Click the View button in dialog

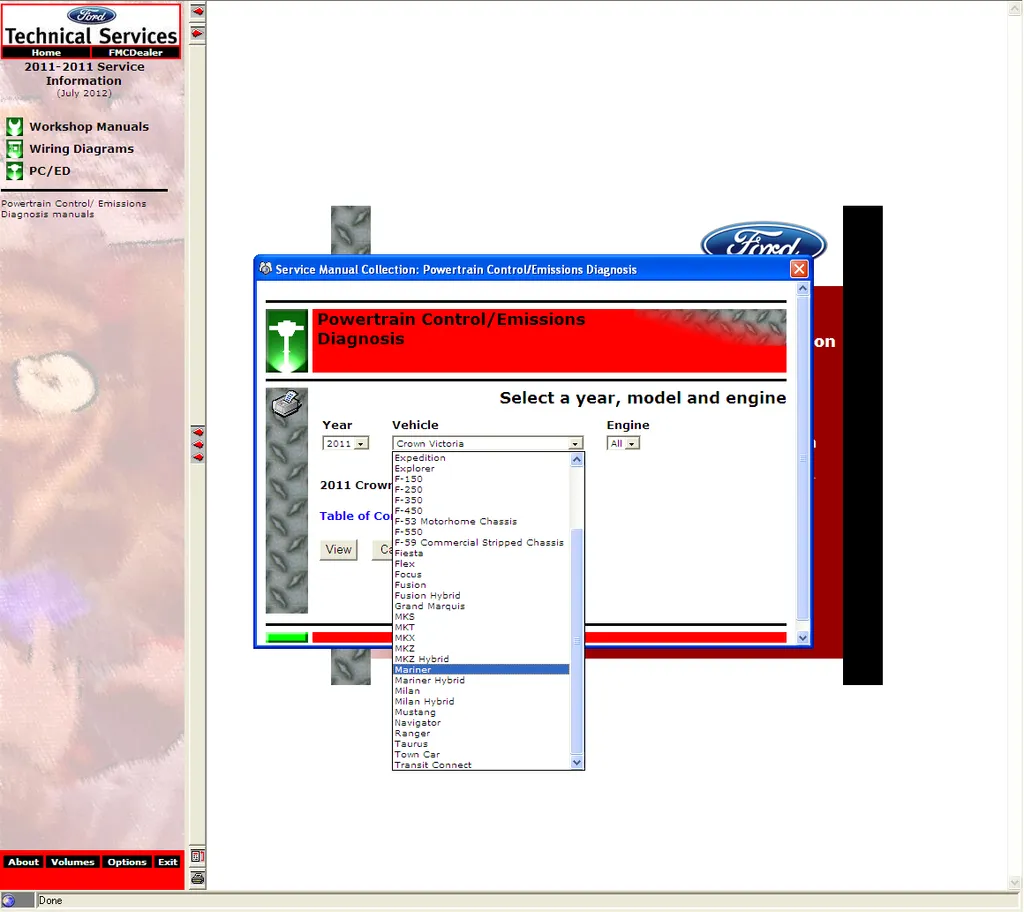point(338,549)
